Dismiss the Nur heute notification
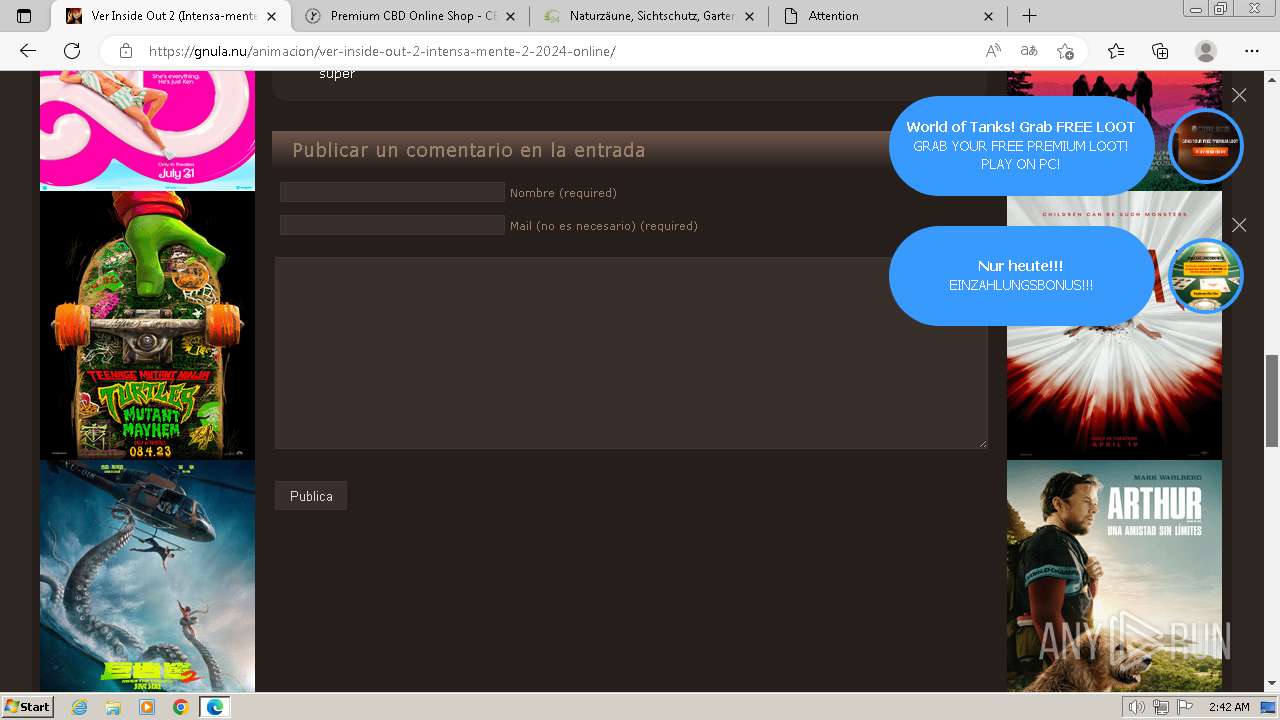Viewport: 1280px width, 720px height. pos(1239,225)
